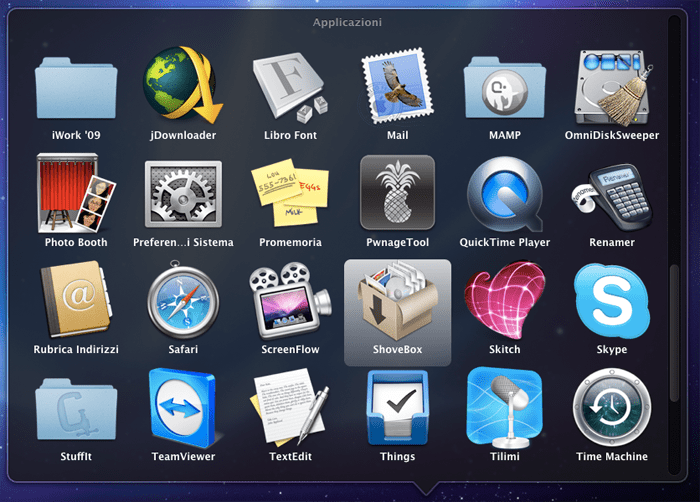The height and width of the screenshot is (502, 700).
Task: Launch Skype app
Action: pos(612,301)
